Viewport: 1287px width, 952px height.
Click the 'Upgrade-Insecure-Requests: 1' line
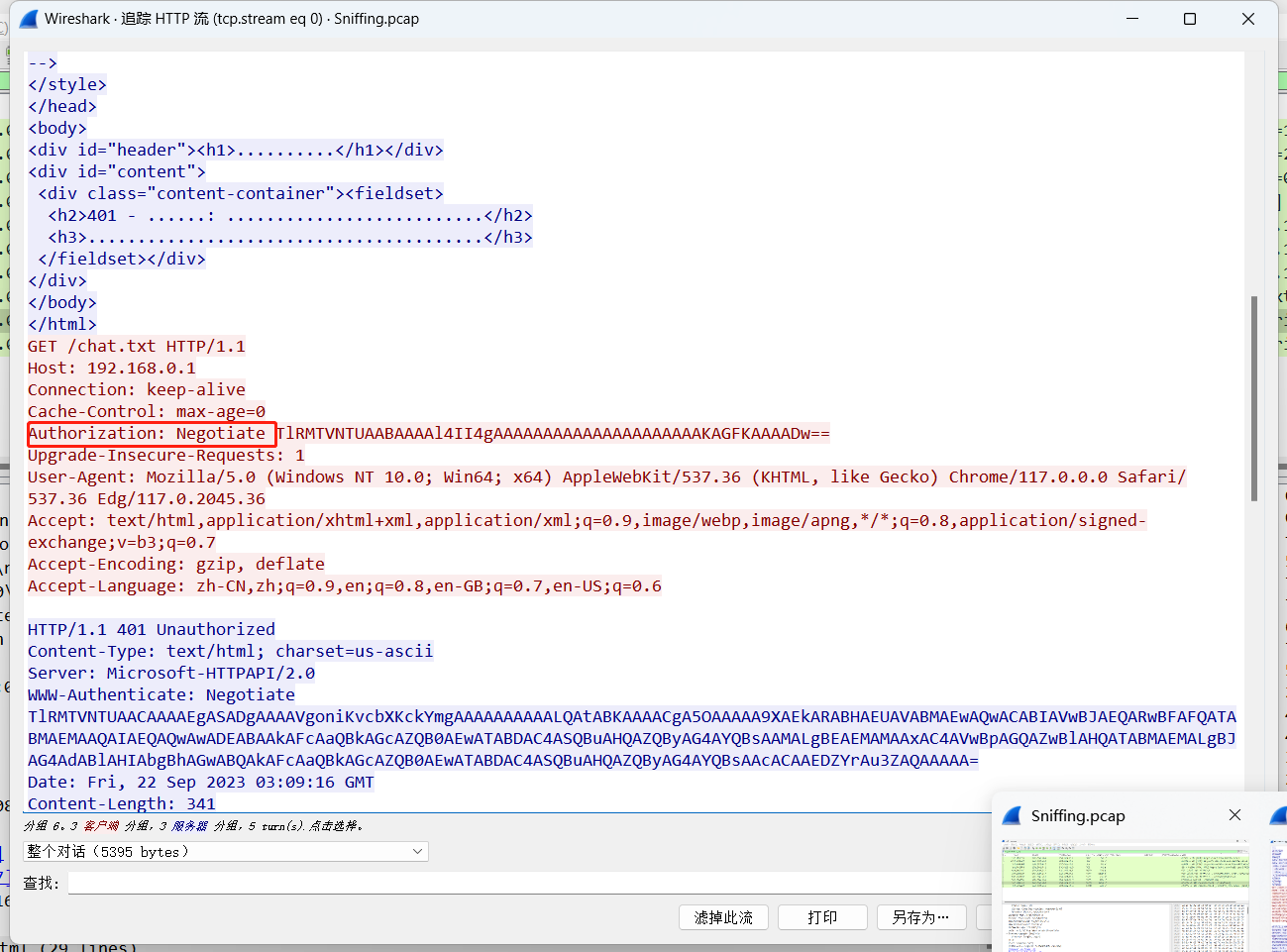tap(166, 455)
